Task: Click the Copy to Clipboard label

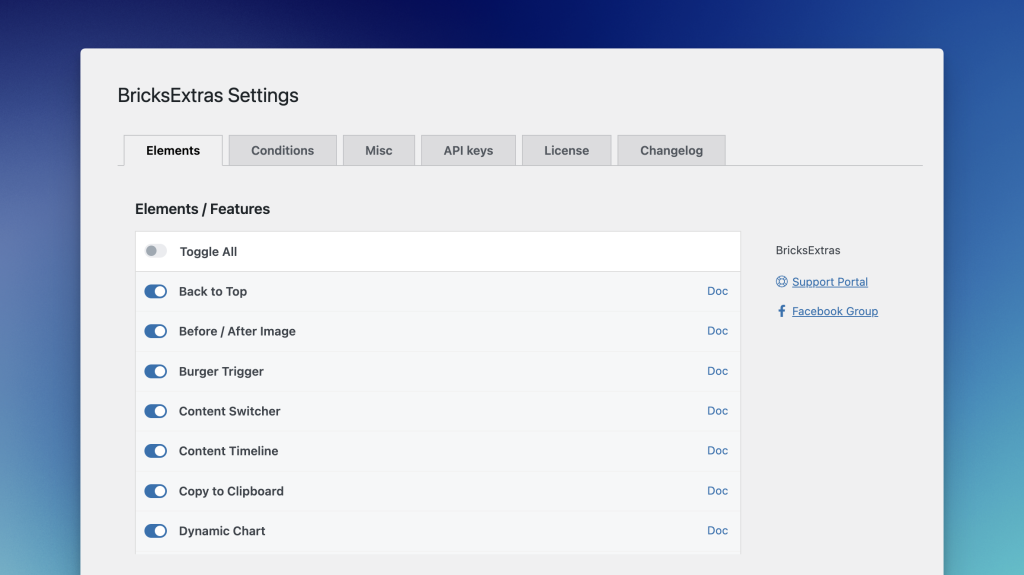Action: (231, 491)
